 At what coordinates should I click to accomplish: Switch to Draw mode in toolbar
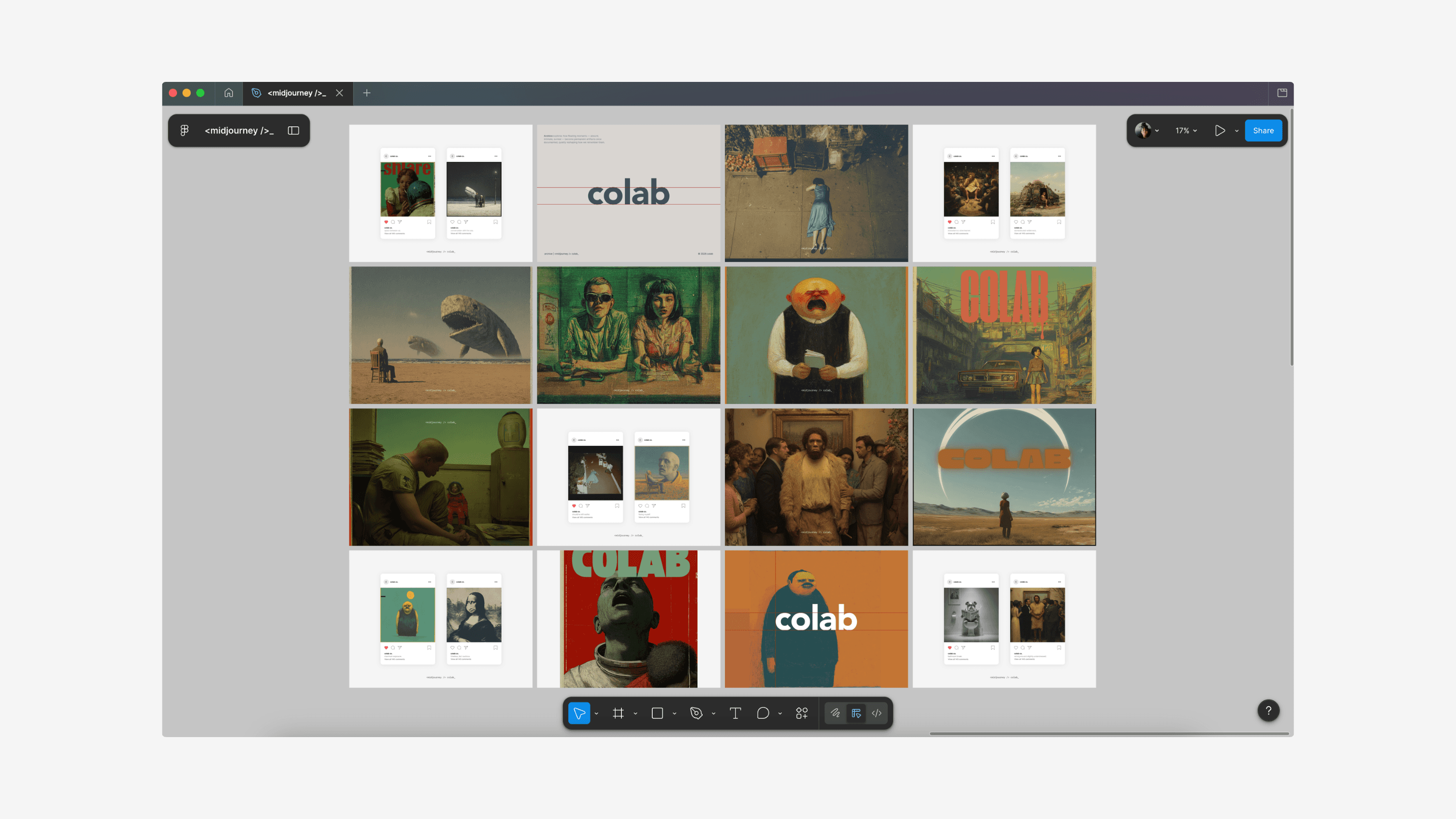point(835,713)
